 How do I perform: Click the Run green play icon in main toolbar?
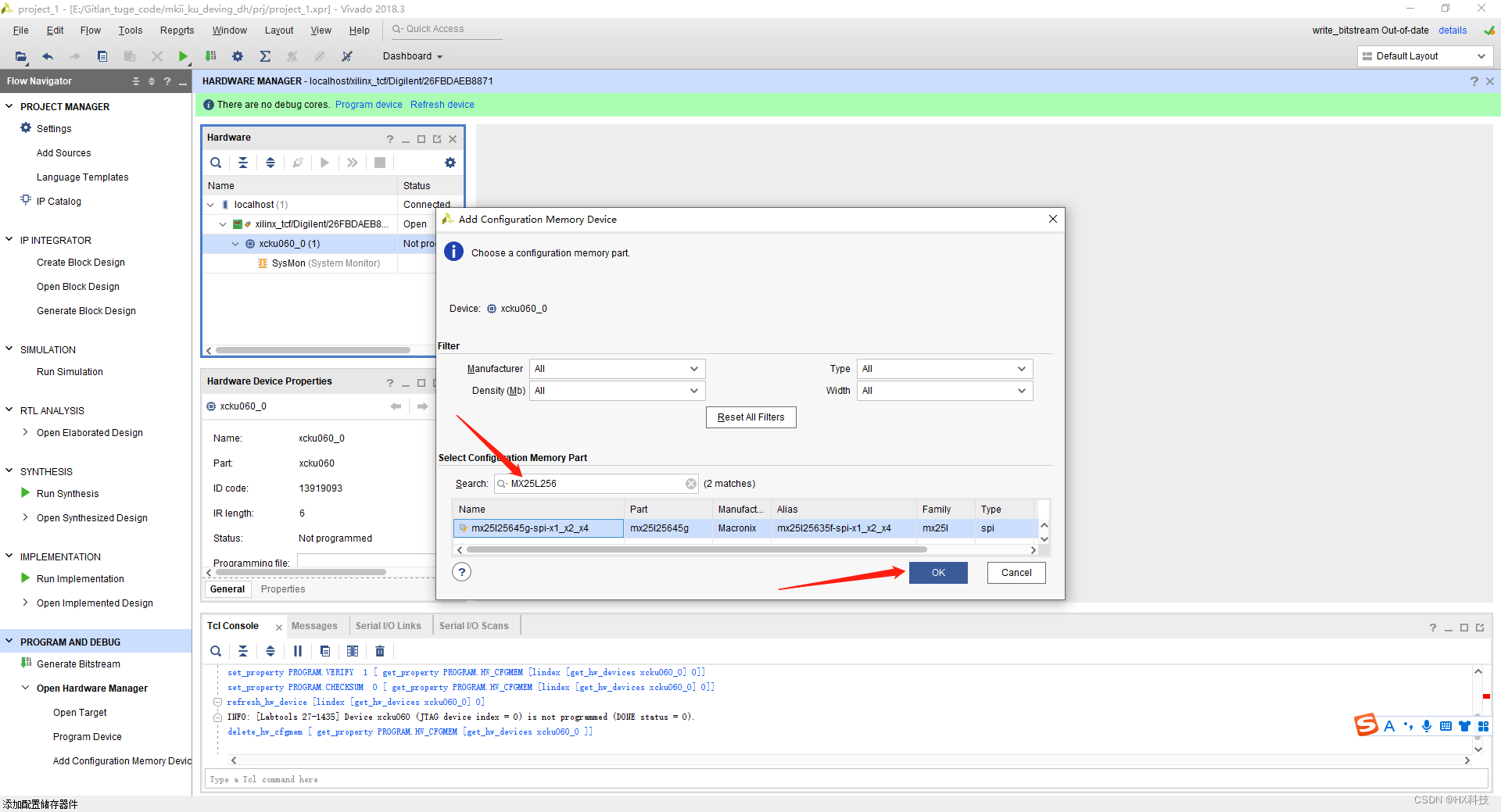coord(182,56)
